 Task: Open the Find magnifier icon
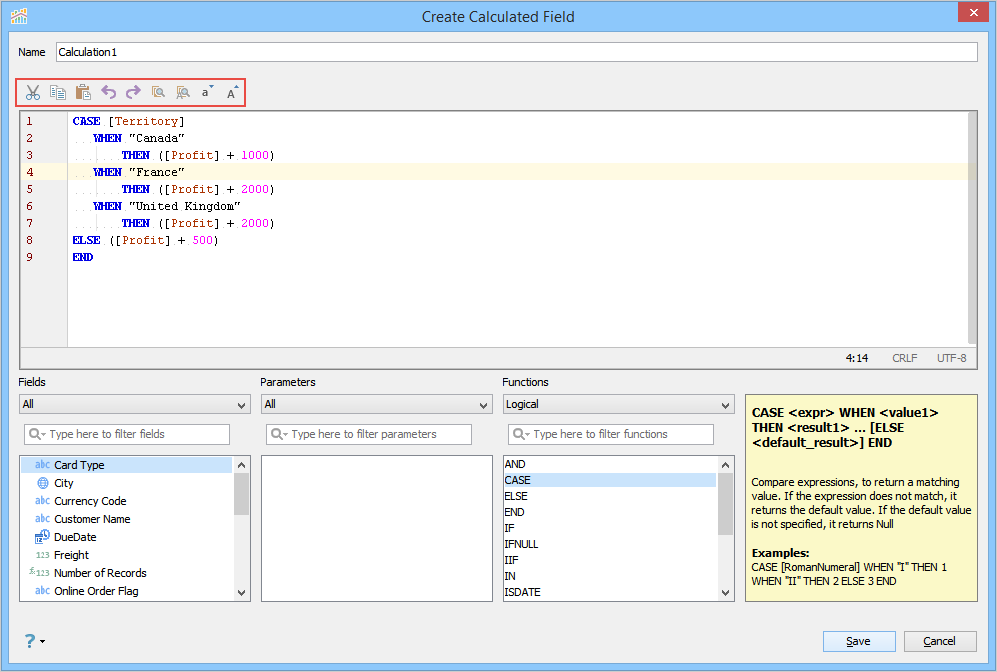tap(158, 93)
